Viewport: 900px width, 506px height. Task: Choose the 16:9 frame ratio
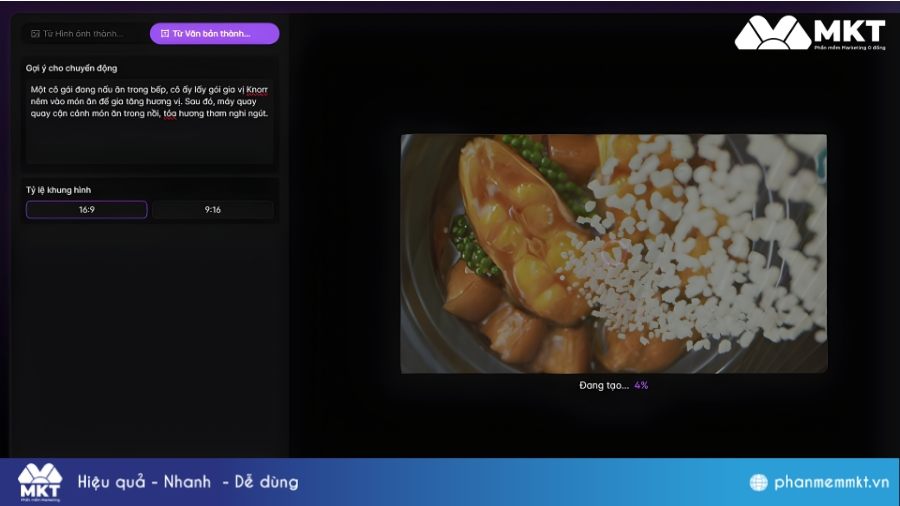pos(87,209)
